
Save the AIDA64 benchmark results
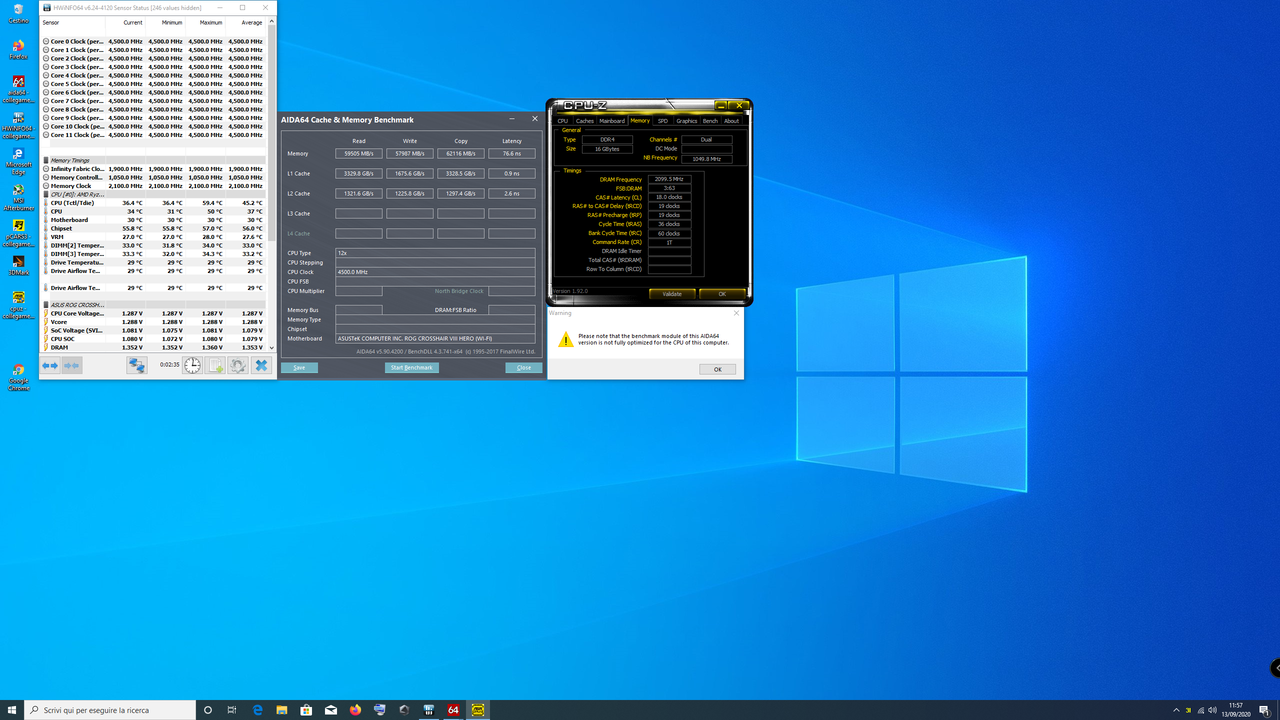tap(299, 367)
